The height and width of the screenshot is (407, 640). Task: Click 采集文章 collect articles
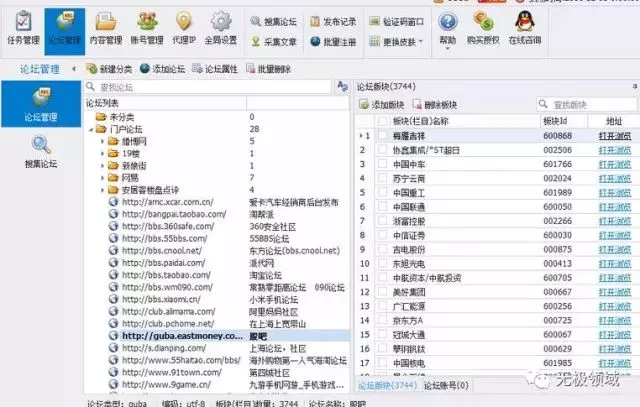click(274, 42)
